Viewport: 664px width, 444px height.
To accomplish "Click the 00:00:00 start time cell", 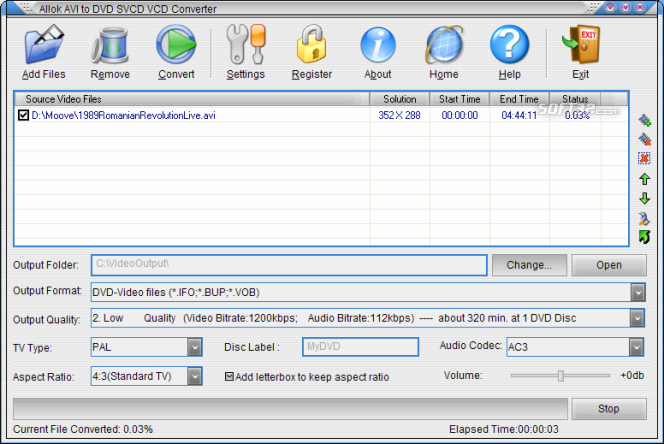I will pos(459,115).
